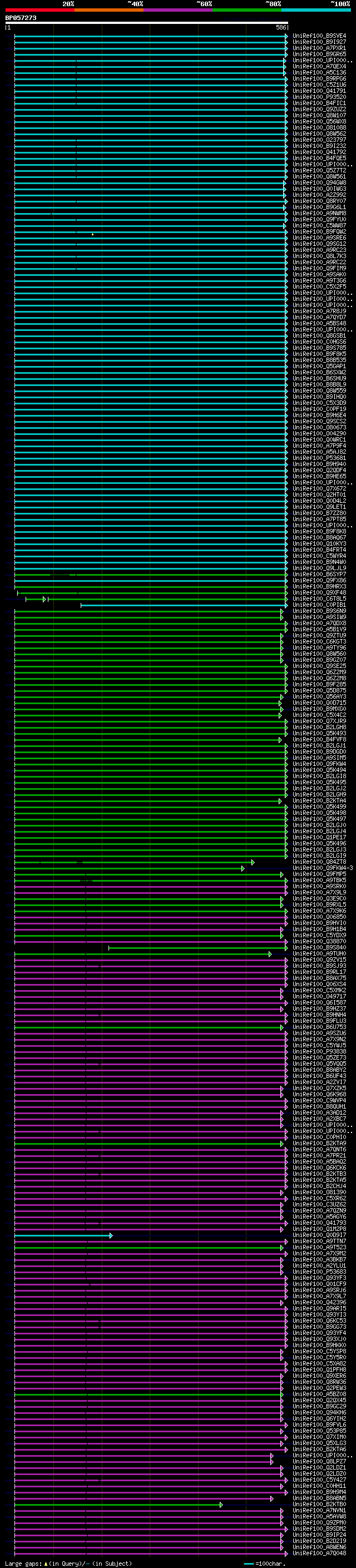
Task: Select the UniRef100_Q94GW8 label
Action: (319, 182)
